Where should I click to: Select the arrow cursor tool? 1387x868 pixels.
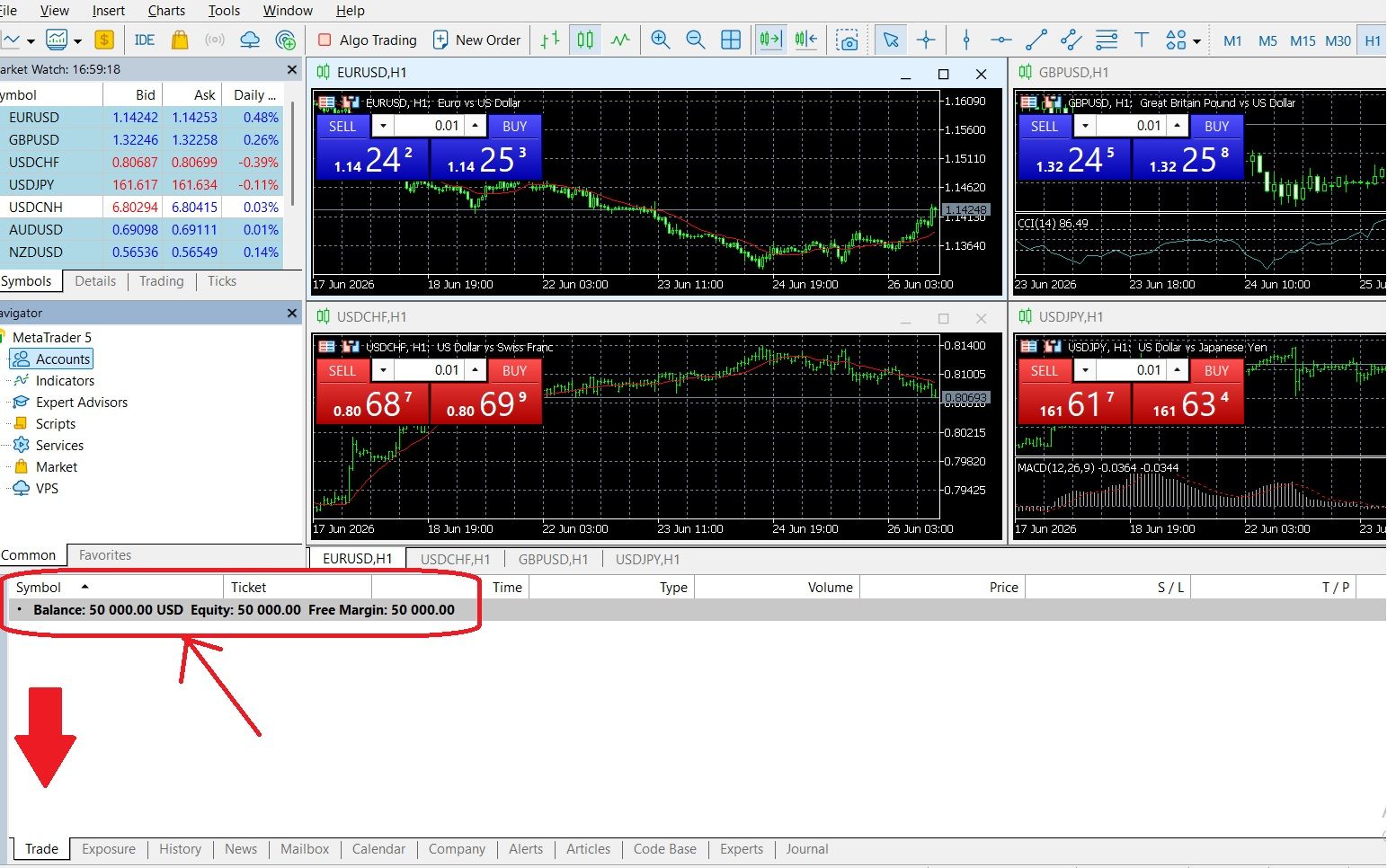point(891,40)
